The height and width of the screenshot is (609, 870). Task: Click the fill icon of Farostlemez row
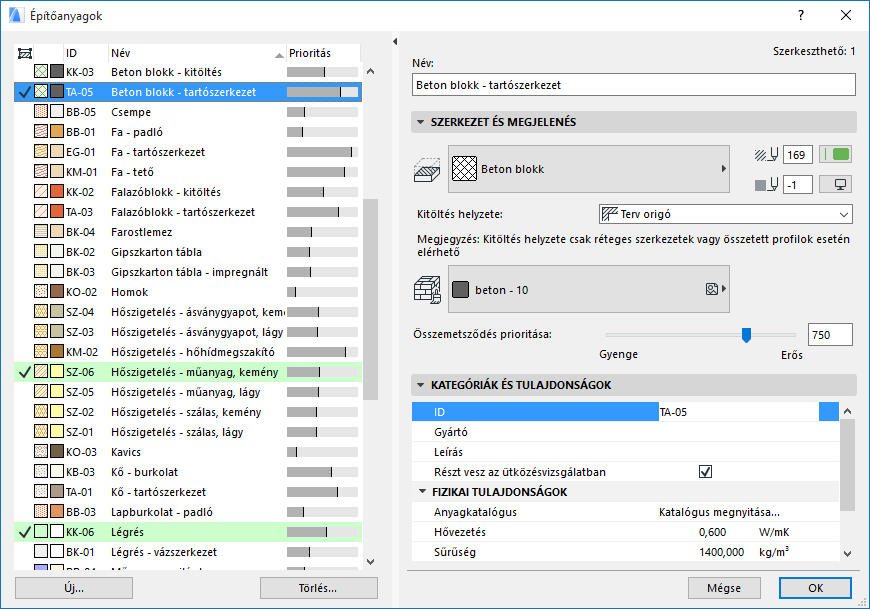(x=41, y=231)
